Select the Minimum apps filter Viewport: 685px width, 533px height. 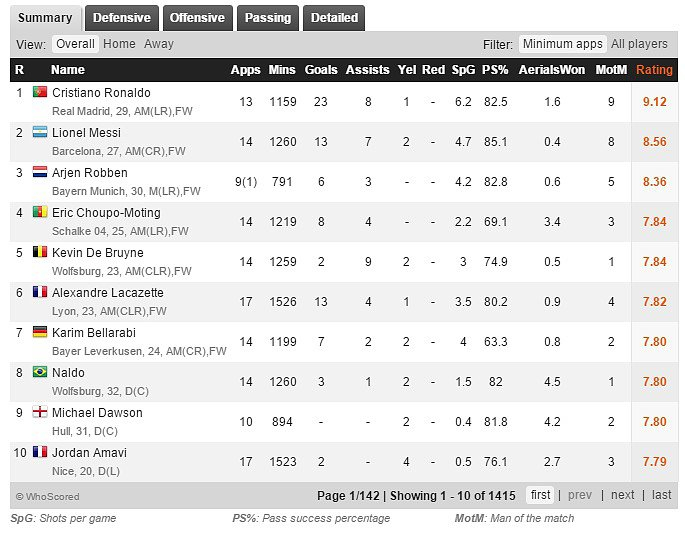563,44
